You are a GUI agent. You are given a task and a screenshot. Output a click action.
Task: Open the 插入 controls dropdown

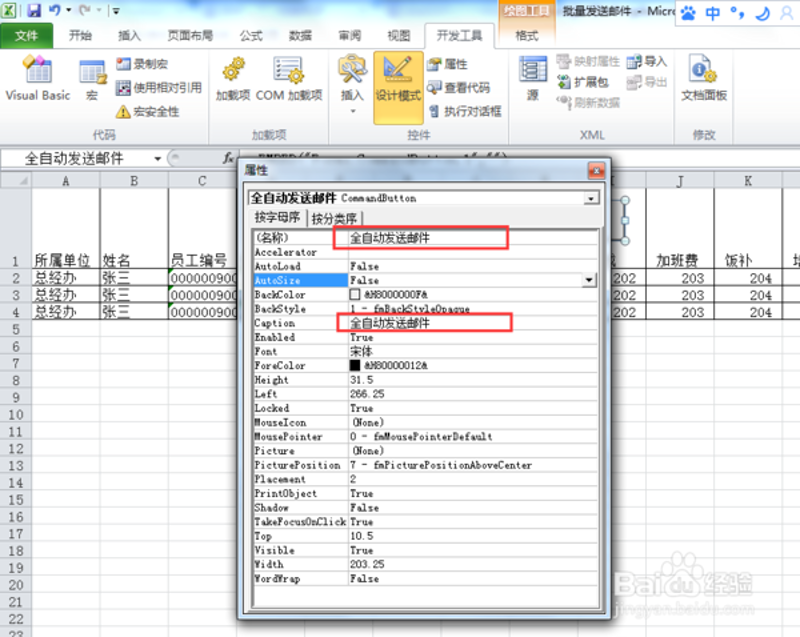click(352, 85)
